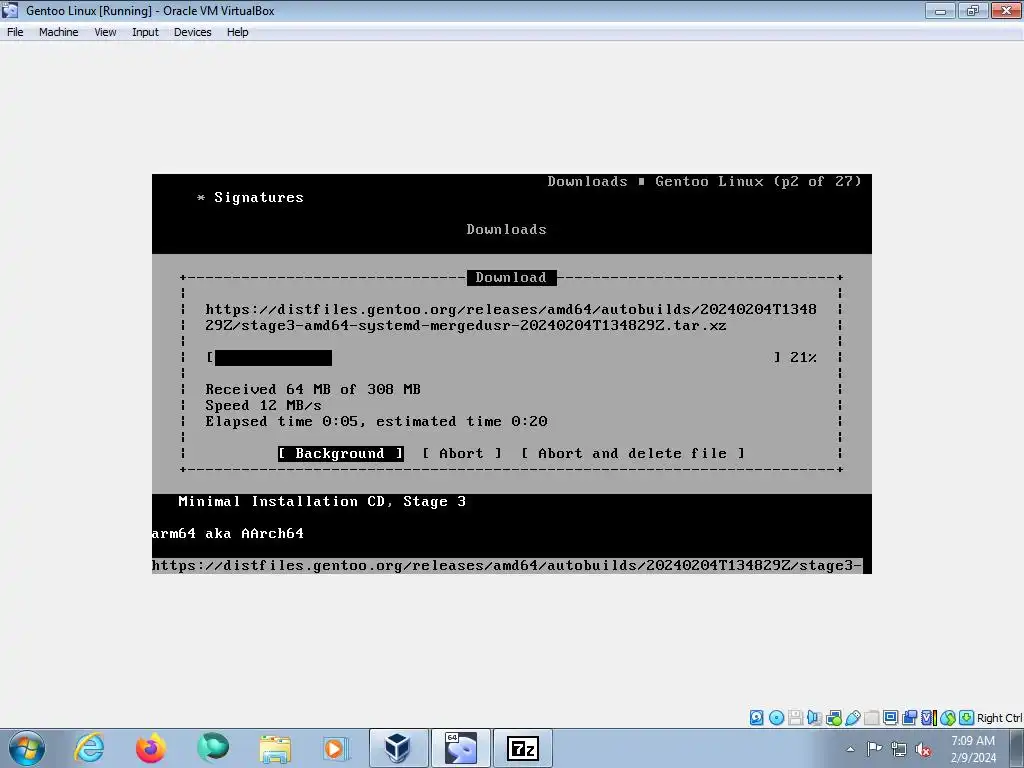
Task: Open the audio settings indicator in VirtualBox status bar
Action: [814, 718]
